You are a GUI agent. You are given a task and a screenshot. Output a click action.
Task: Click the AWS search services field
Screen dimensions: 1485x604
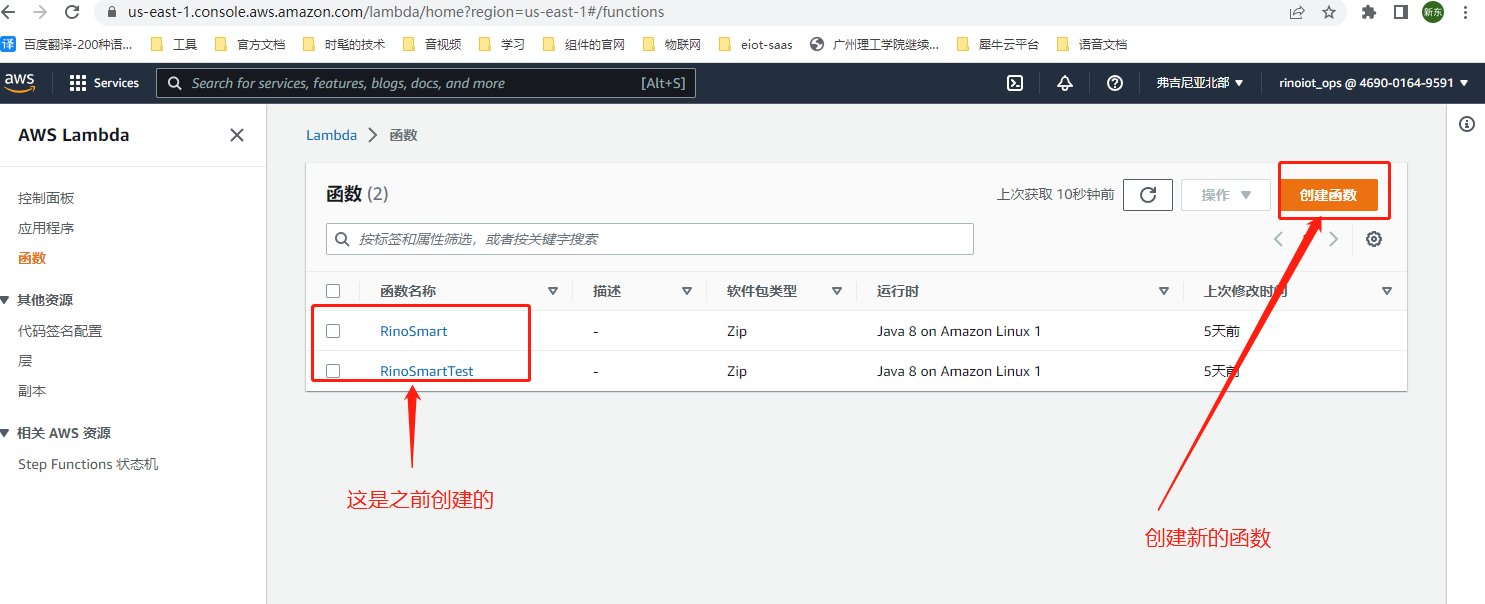(x=426, y=83)
